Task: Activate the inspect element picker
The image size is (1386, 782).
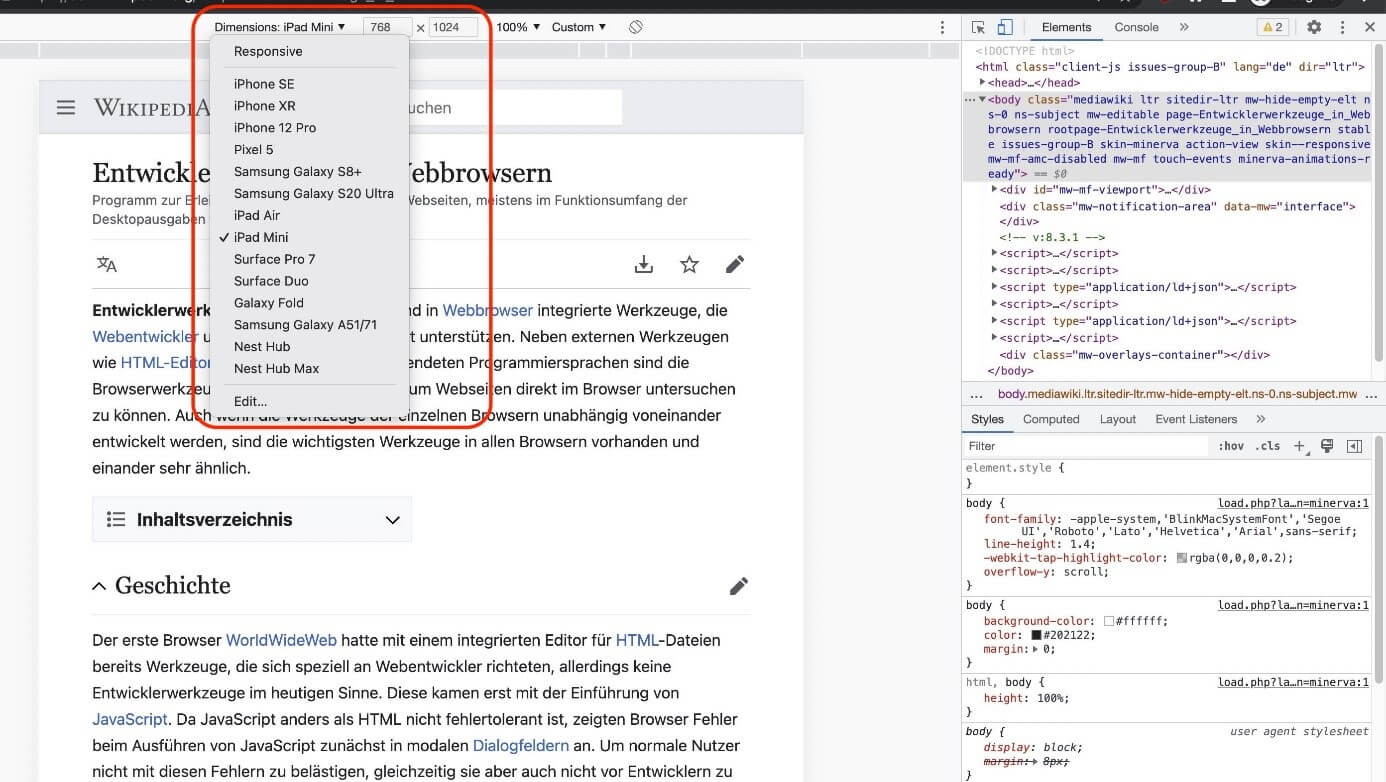Action: point(979,27)
